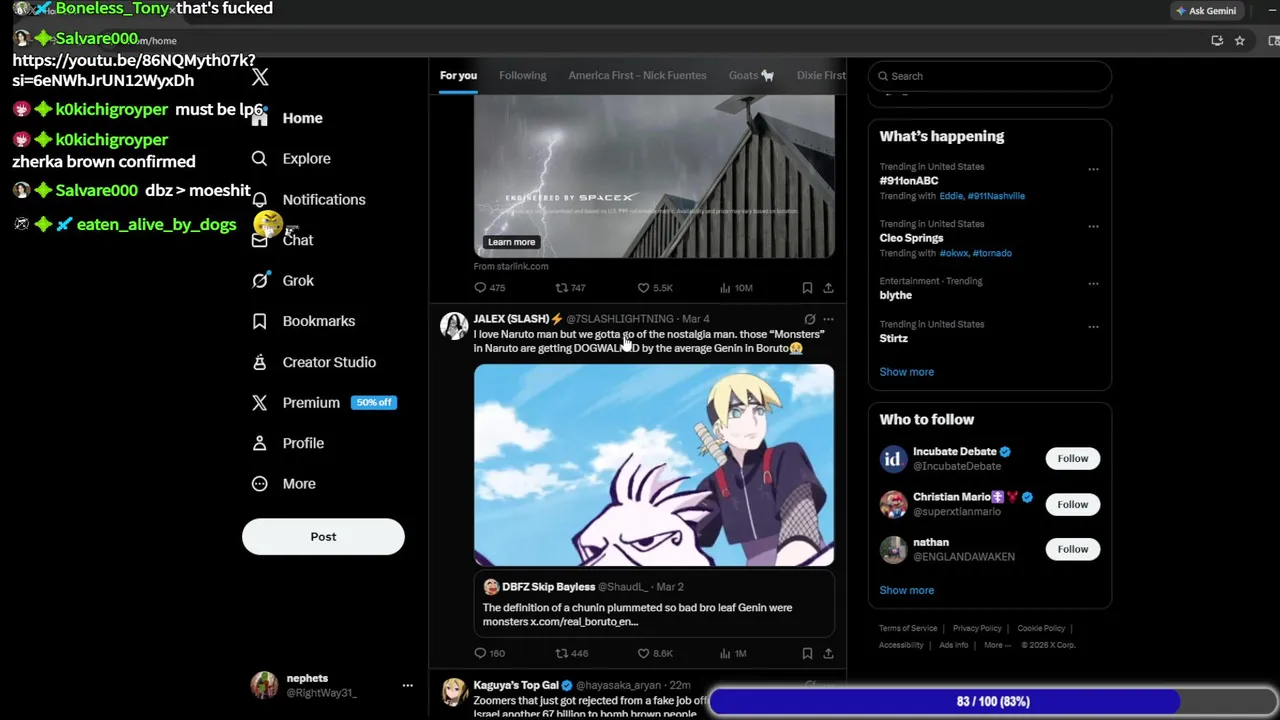
Task: Open Cleo Springs trending topic
Action: click(x=911, y=238)
